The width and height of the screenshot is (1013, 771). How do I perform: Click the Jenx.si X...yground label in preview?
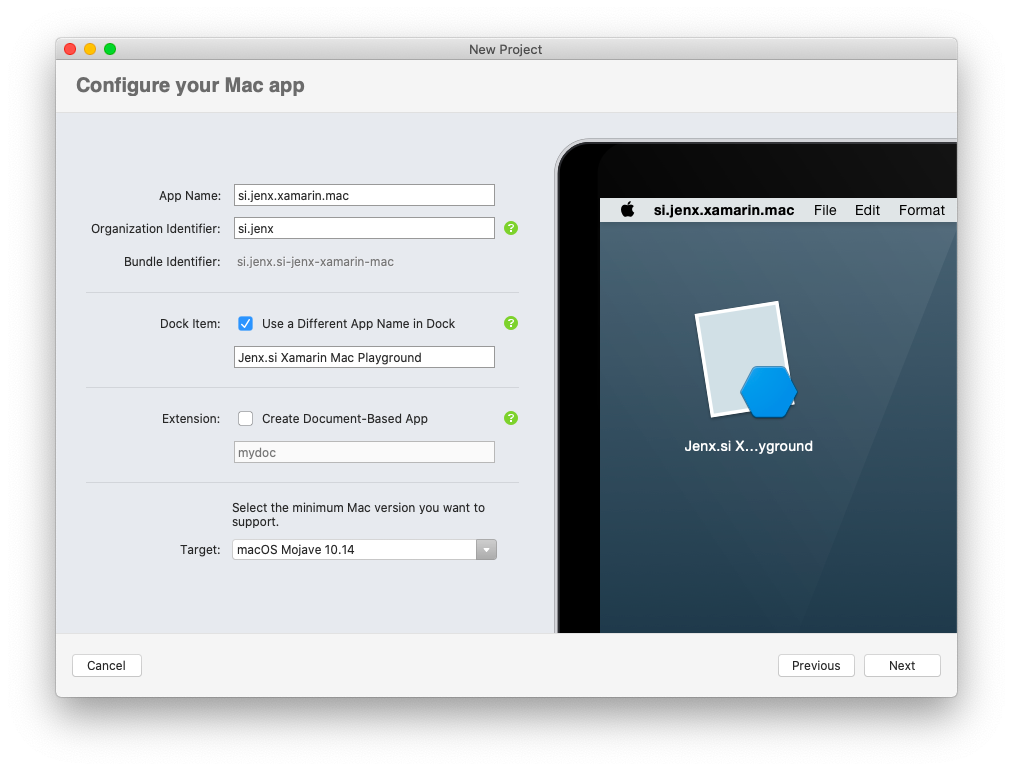point(748,446)
